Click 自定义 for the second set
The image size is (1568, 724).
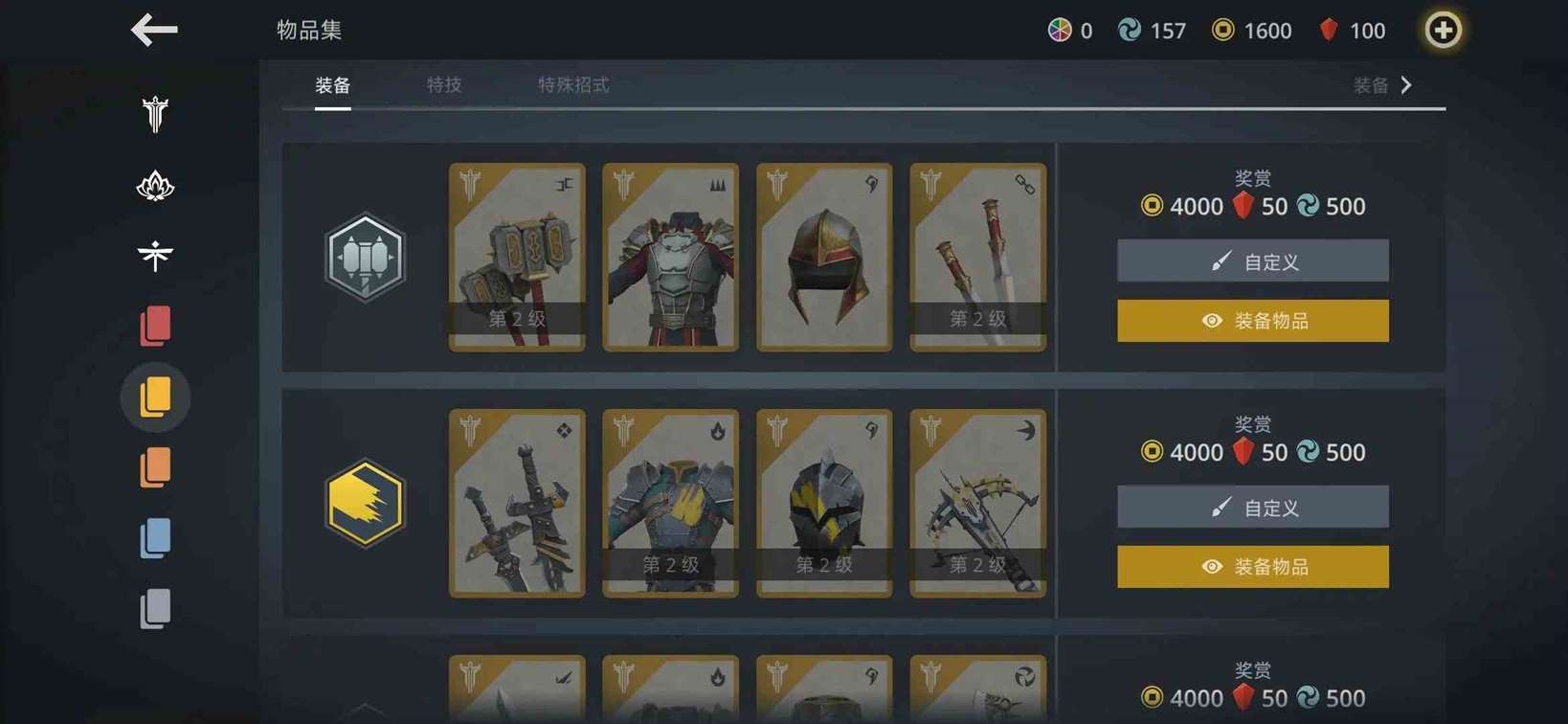coord(1253,507)
